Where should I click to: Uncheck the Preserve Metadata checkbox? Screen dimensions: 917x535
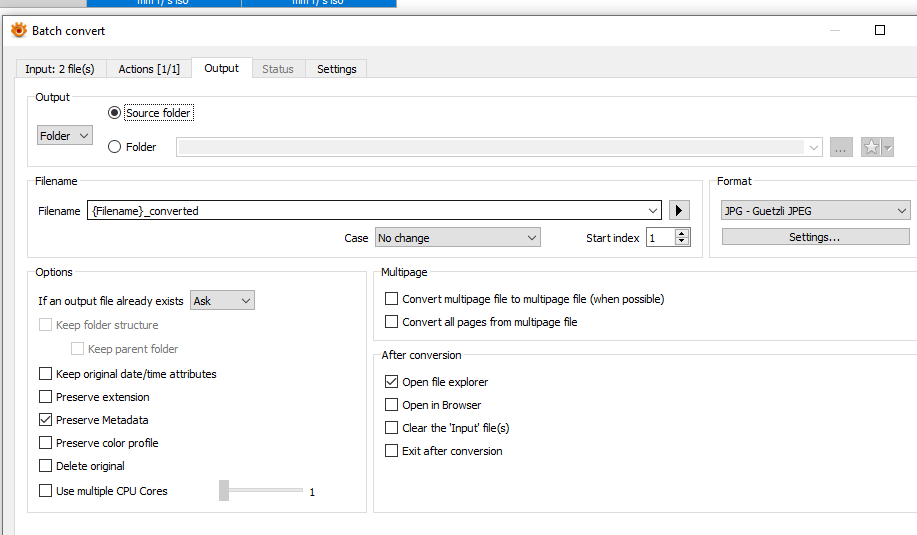point(45,420)
